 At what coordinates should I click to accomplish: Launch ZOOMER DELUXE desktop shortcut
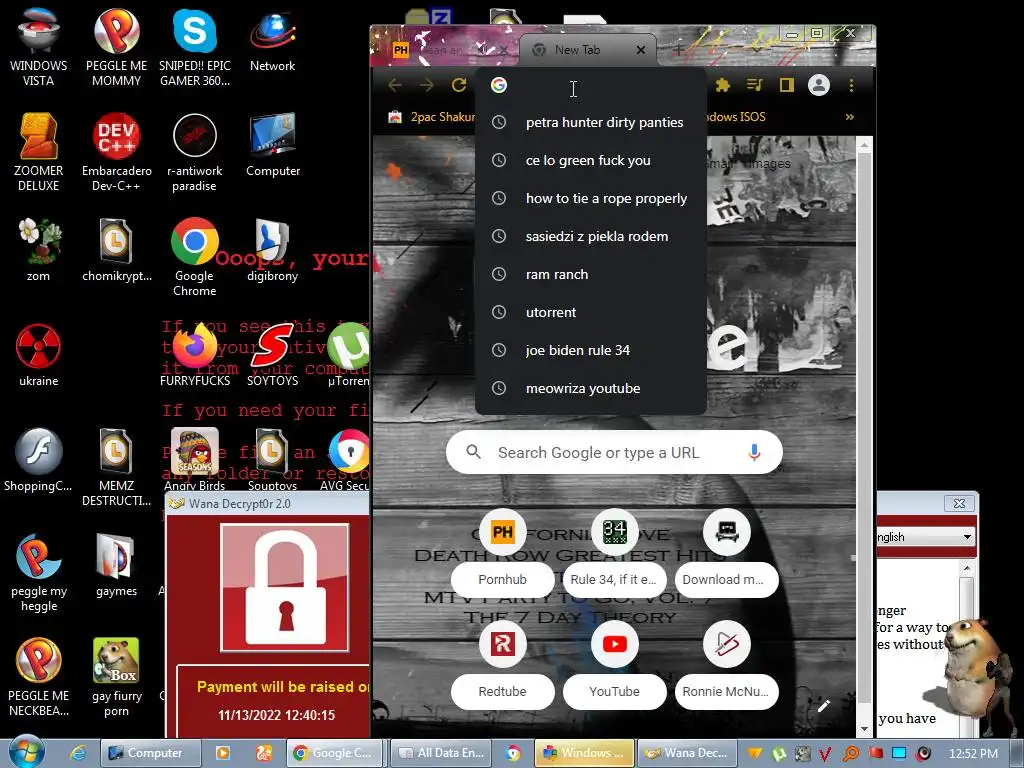(39, 152)
